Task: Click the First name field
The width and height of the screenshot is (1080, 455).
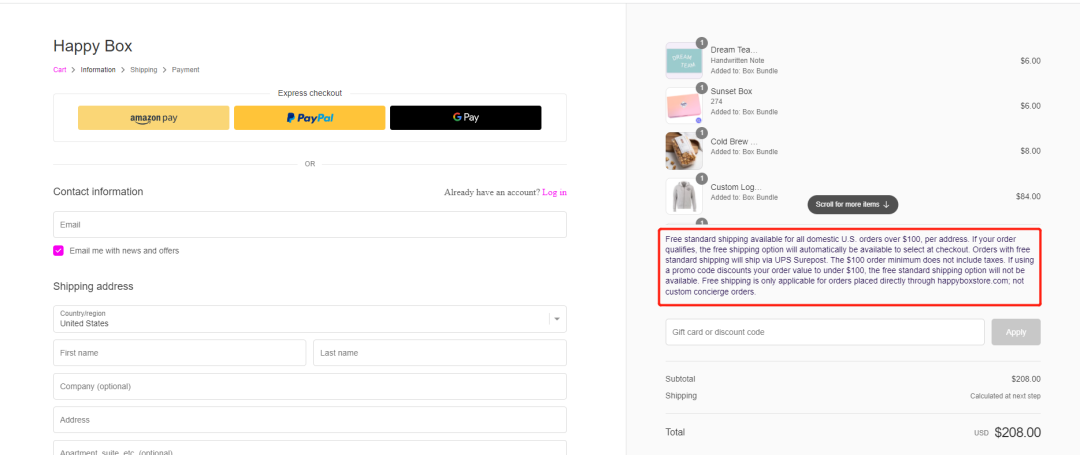Action: (179, 353)
